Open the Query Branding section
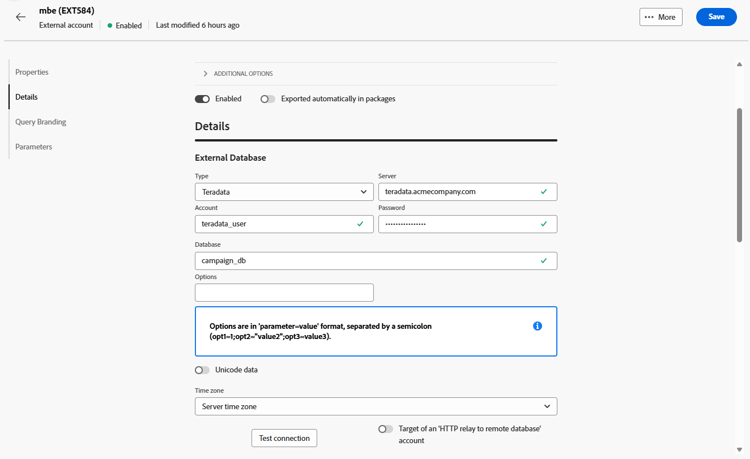Viewport: 750px width, 459px height. click(x=41, y=122)
